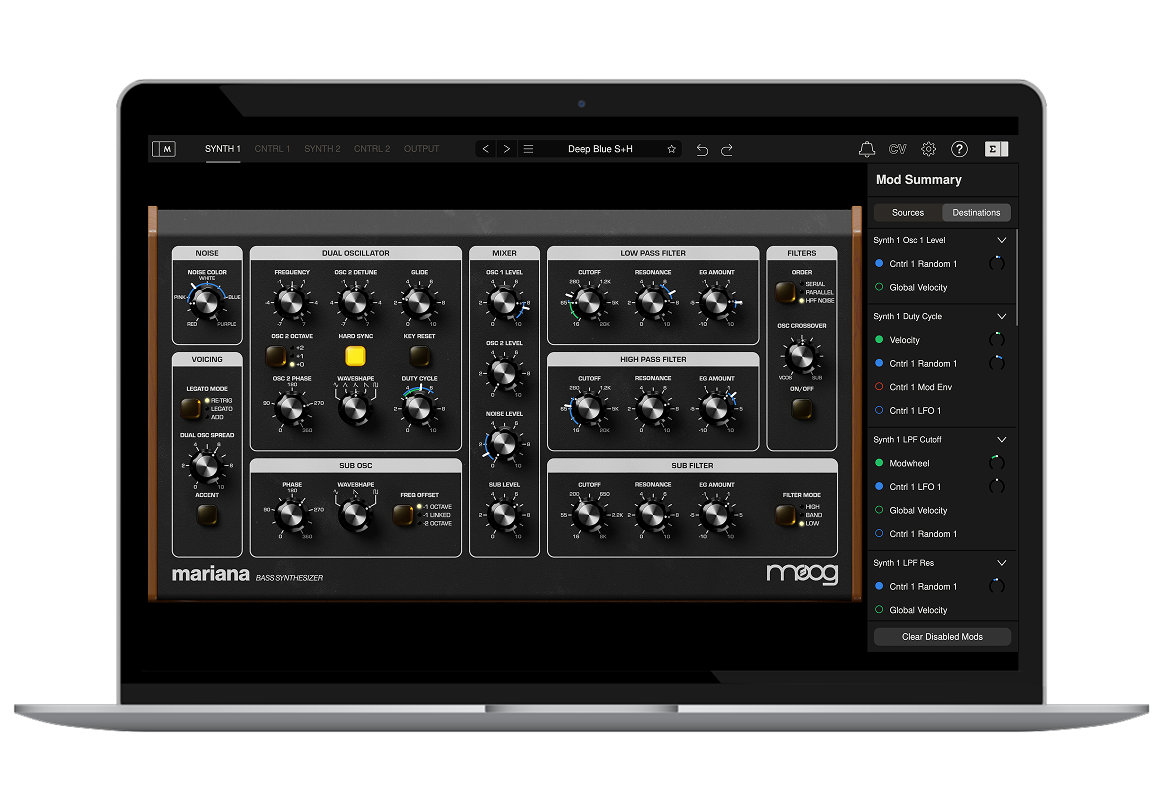Click the Sub Filter Cutoff knob
This screenshot has height=811, width=1165.
coord(588,514)
